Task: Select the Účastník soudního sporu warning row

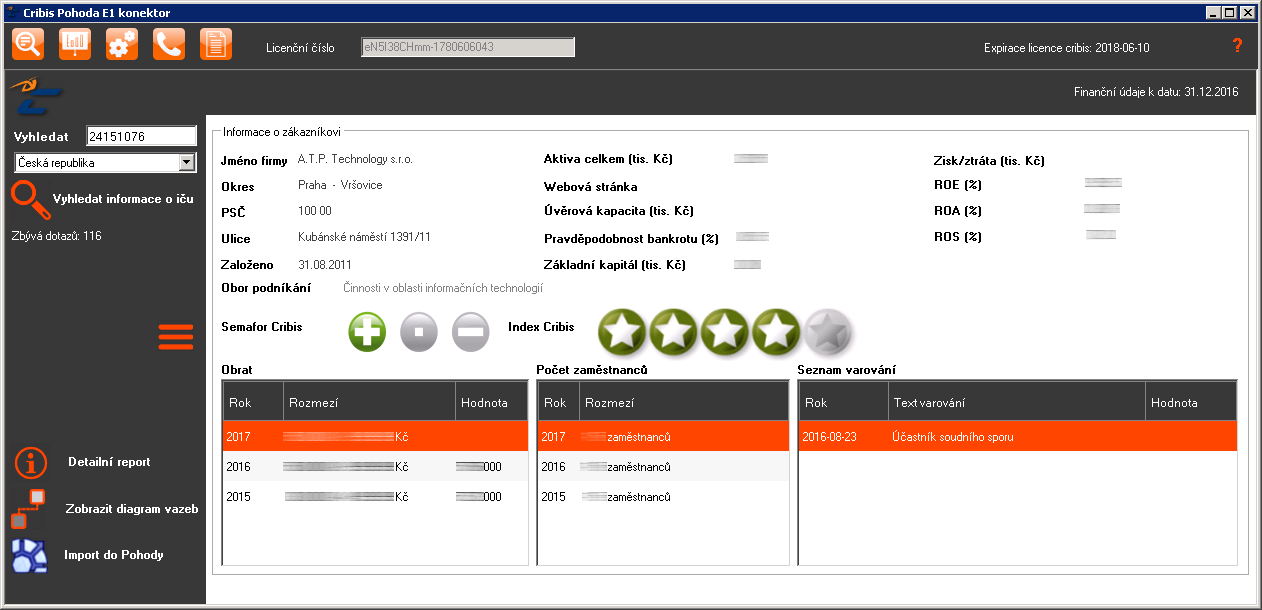Action: (1018, 436)
